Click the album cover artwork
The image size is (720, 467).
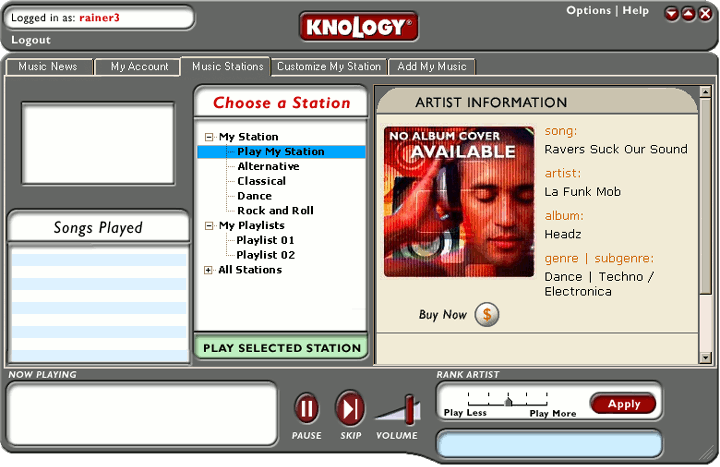point(459,201)
